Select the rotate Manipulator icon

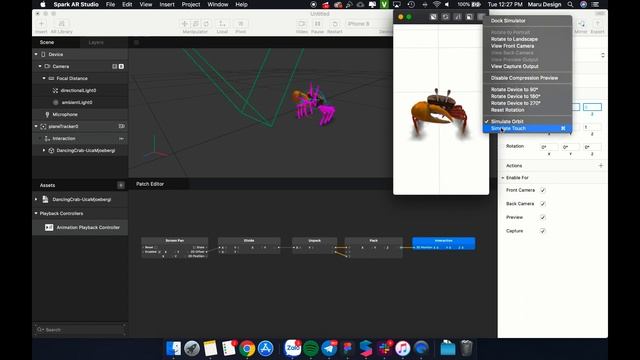[206, 24]
